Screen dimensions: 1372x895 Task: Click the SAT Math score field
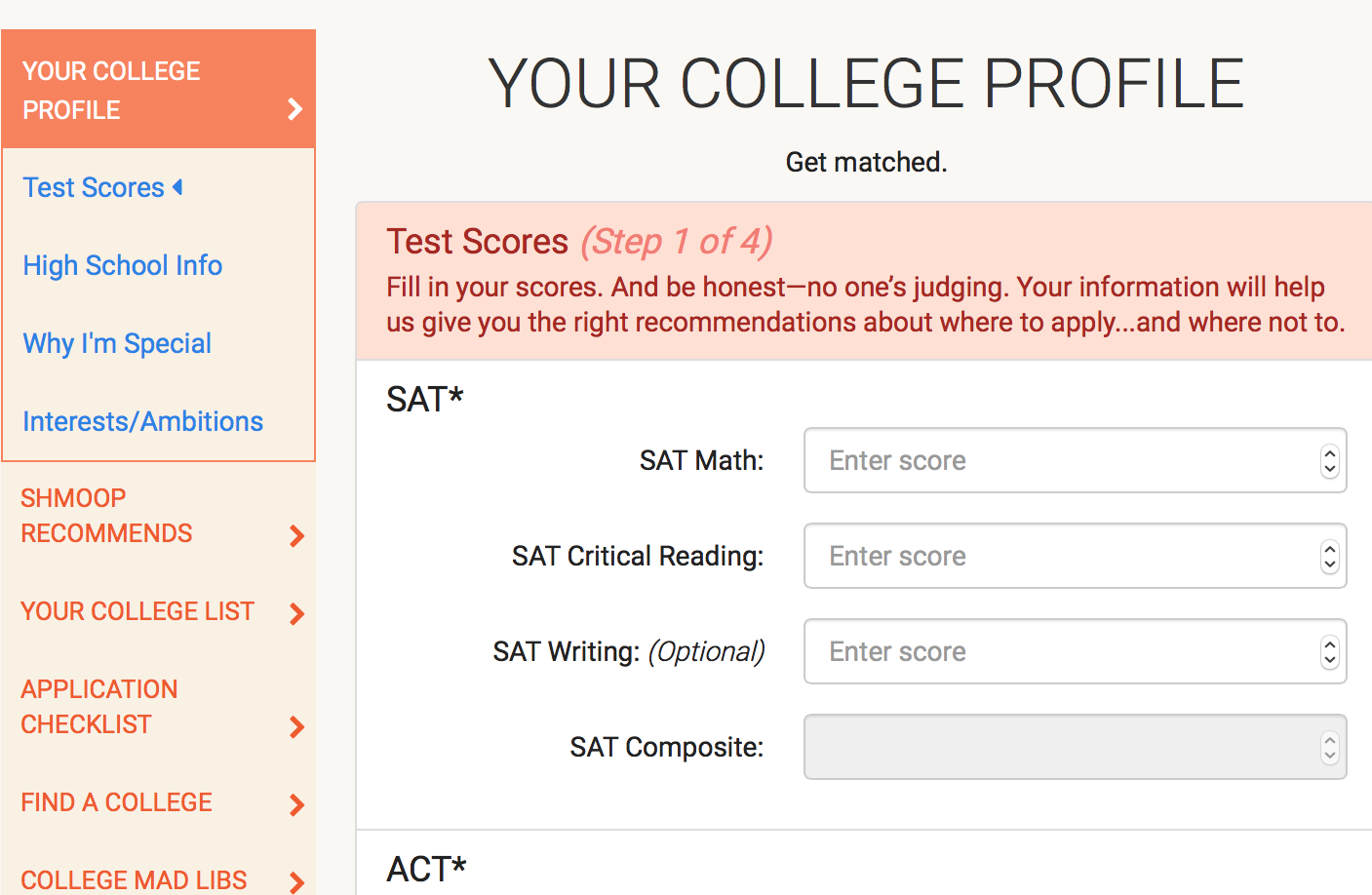pos(1058,460)
